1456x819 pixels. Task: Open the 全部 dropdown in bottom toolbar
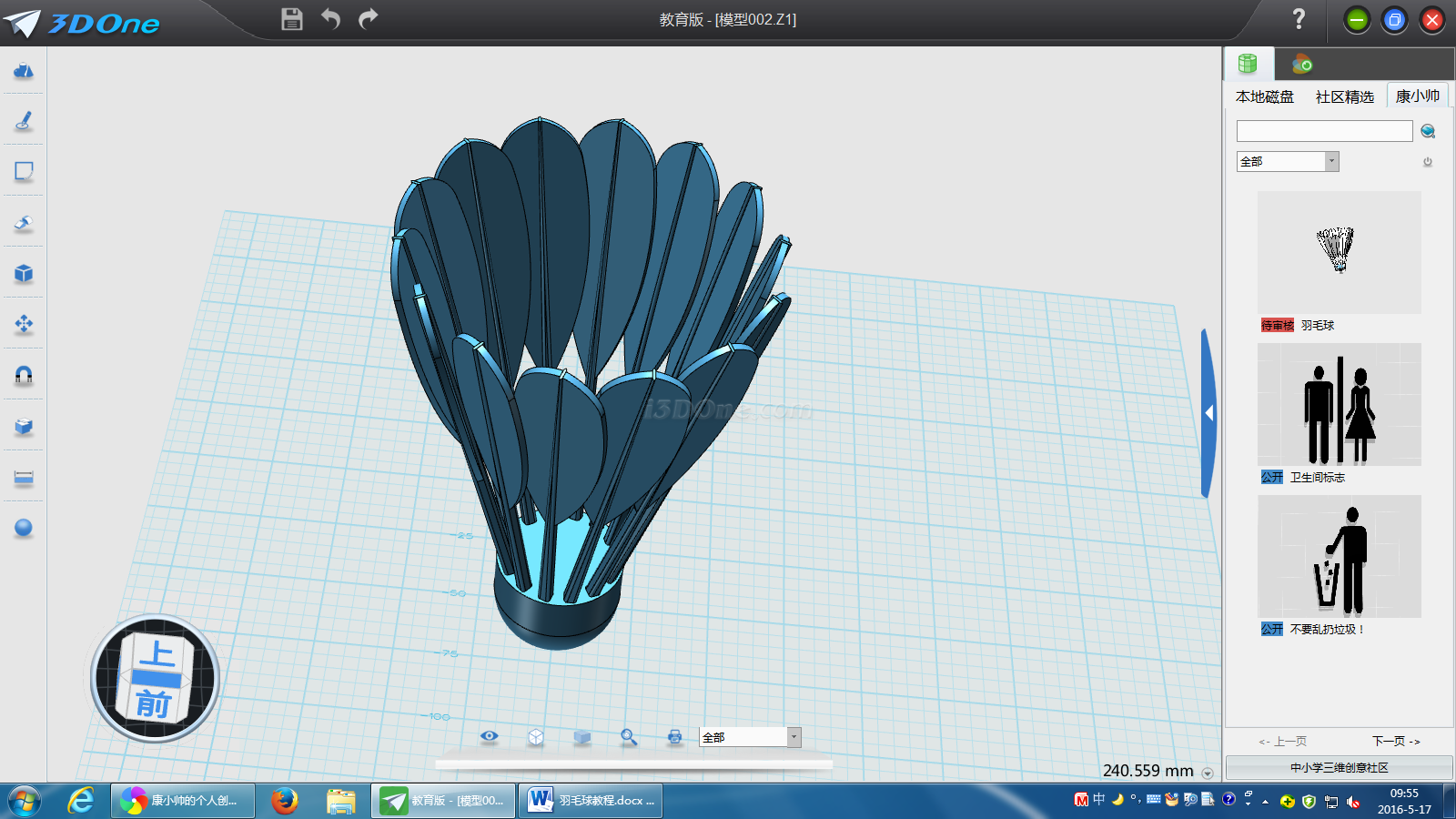click(794, 737)
